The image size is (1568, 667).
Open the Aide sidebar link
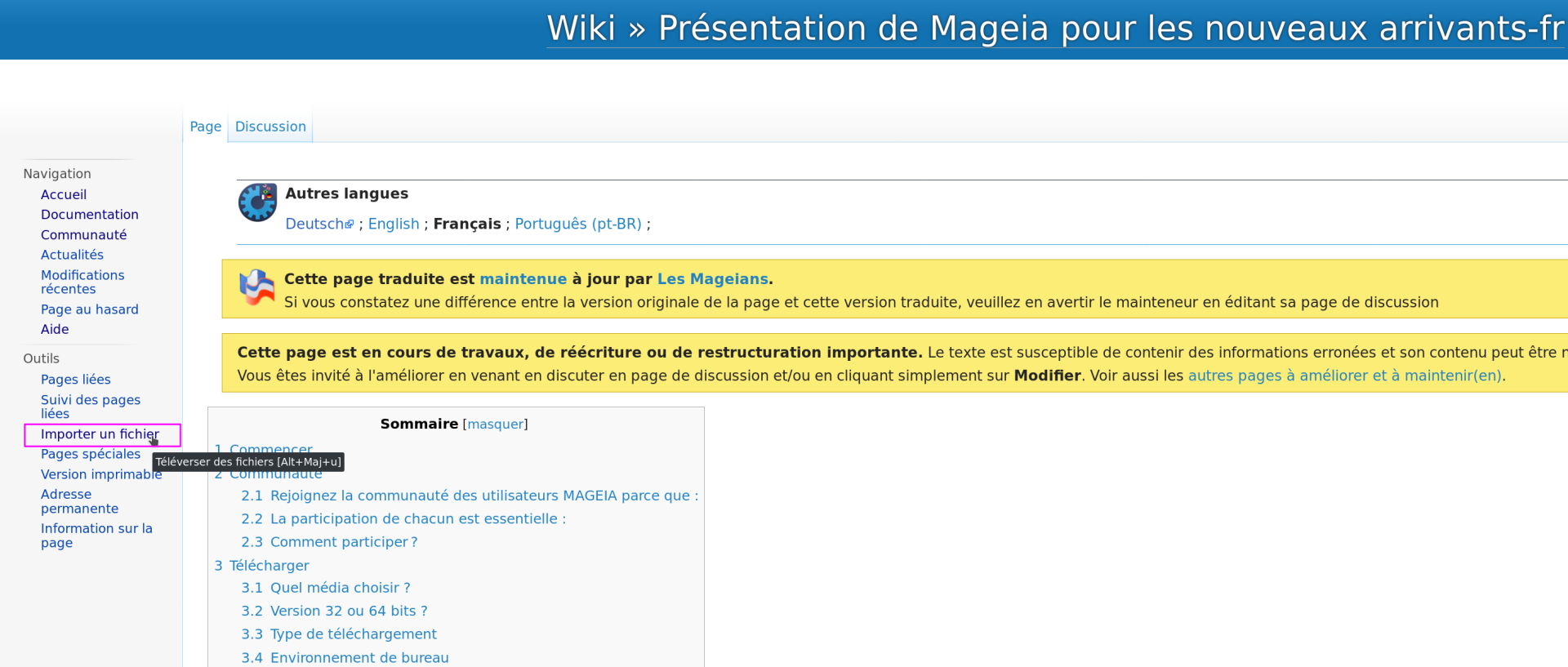(55, 329)
